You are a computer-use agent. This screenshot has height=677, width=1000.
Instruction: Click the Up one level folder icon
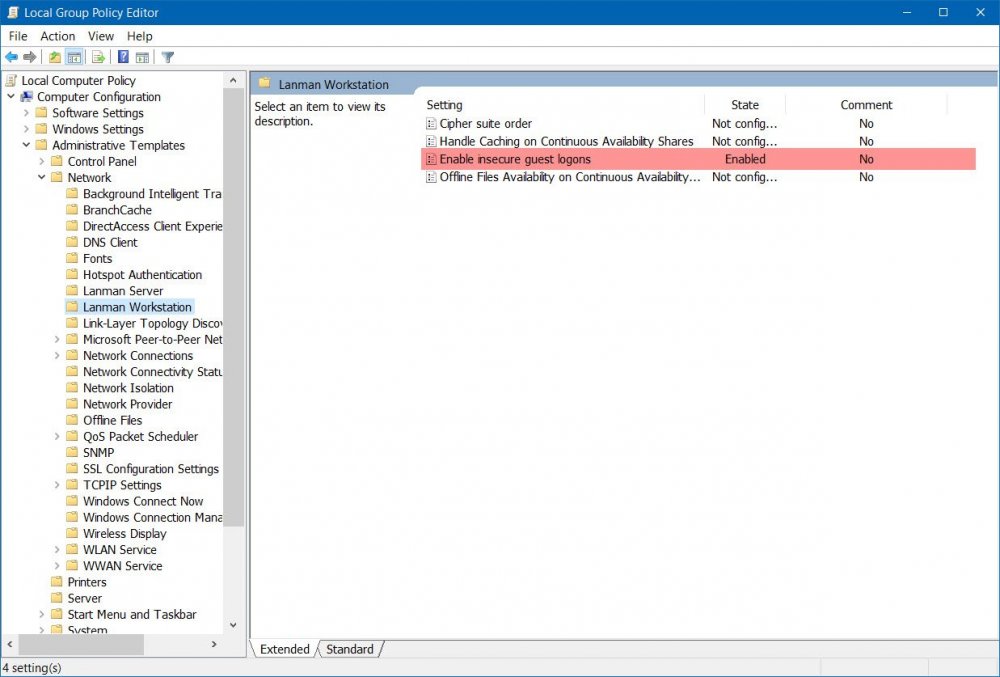tap(55, 57)
